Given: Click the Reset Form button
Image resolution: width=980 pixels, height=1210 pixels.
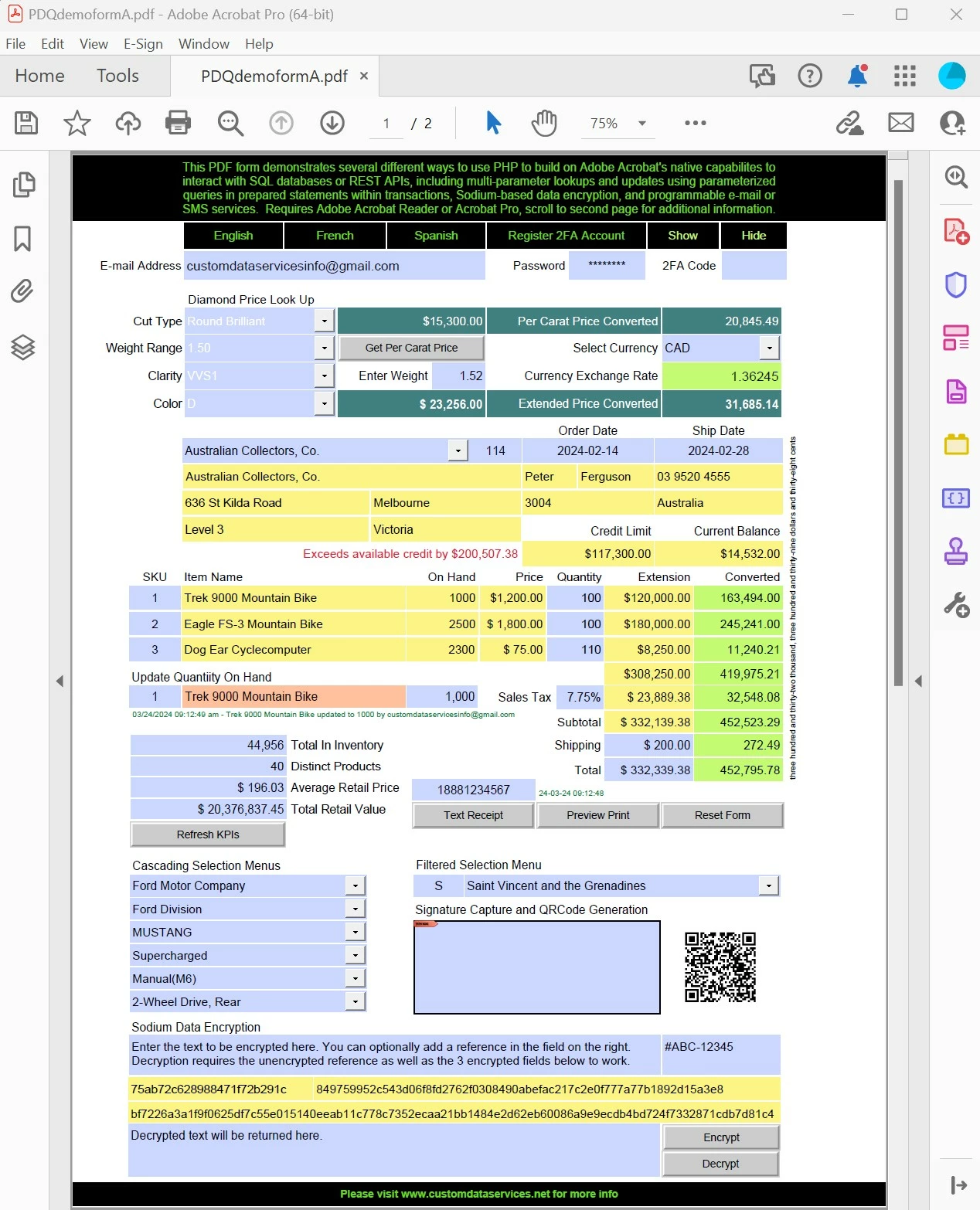Looking at the screenshot, I should click(x=722, y=815).
